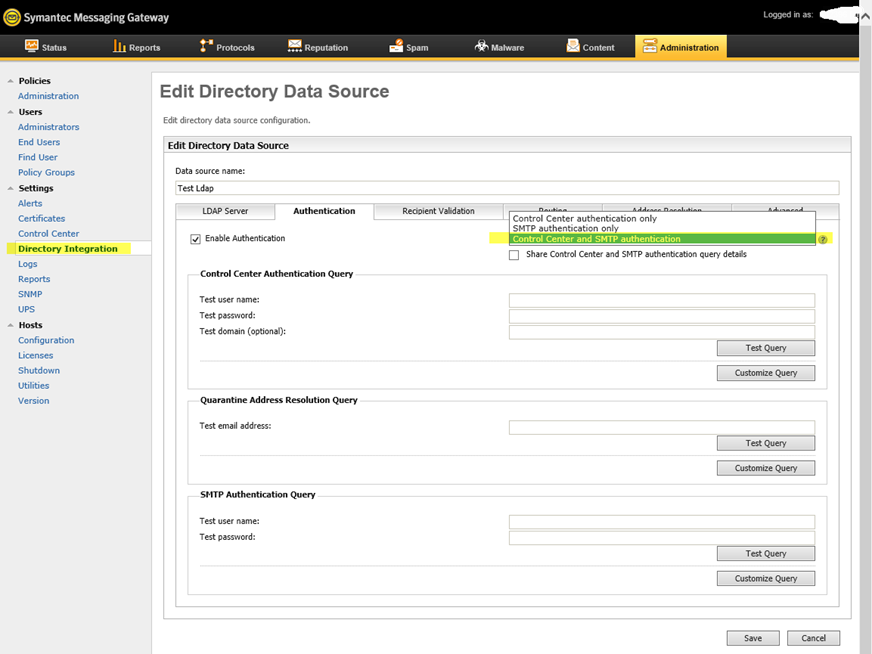The height and width of the screenshot is (654, 872).
Task: Click the Protocols network icon
Action: (x=206, y=46)
